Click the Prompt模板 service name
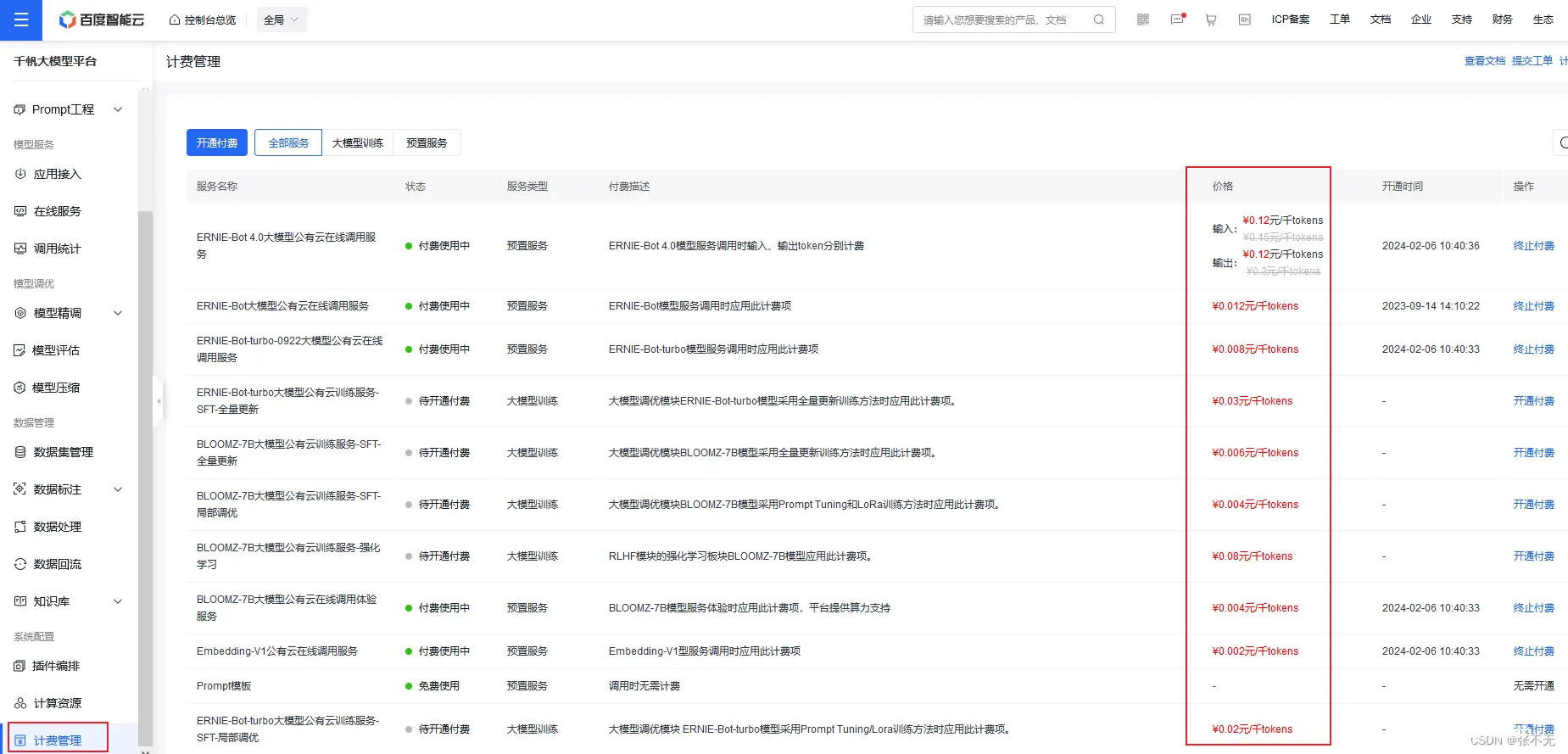 (x=224, y=686)
